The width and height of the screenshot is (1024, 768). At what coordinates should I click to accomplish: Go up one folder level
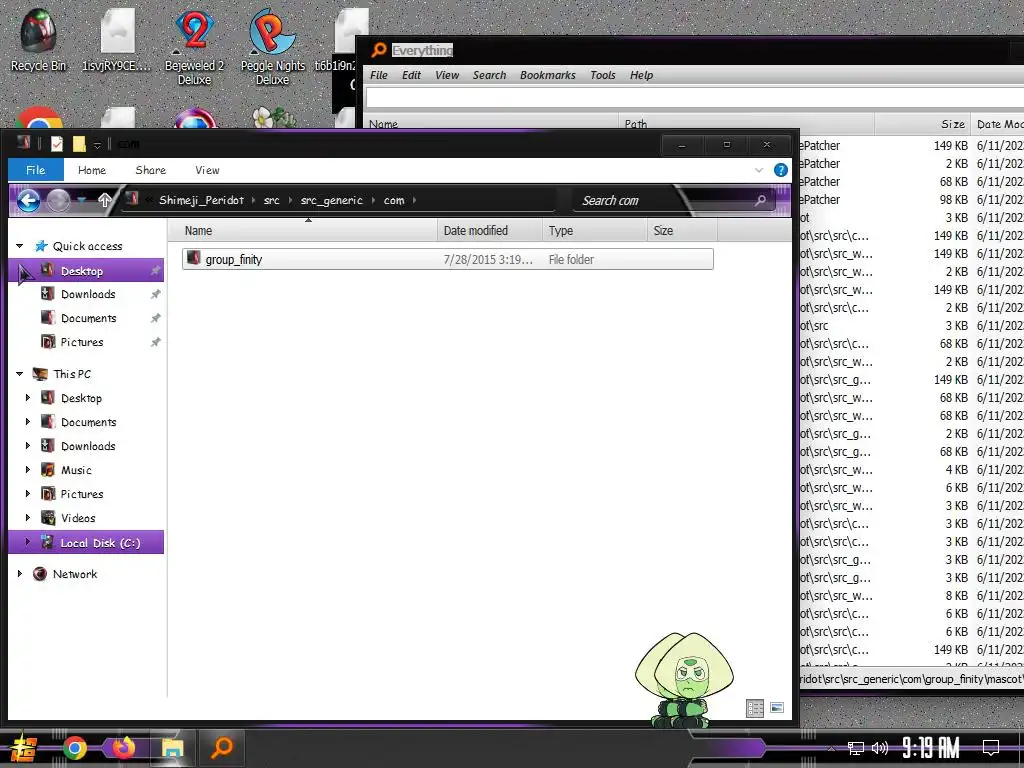[x=104, y=200]
